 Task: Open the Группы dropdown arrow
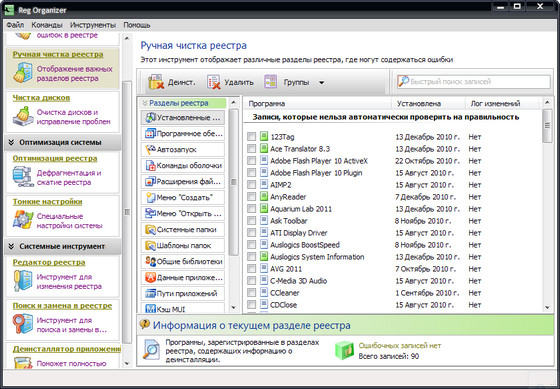point(321,83)
